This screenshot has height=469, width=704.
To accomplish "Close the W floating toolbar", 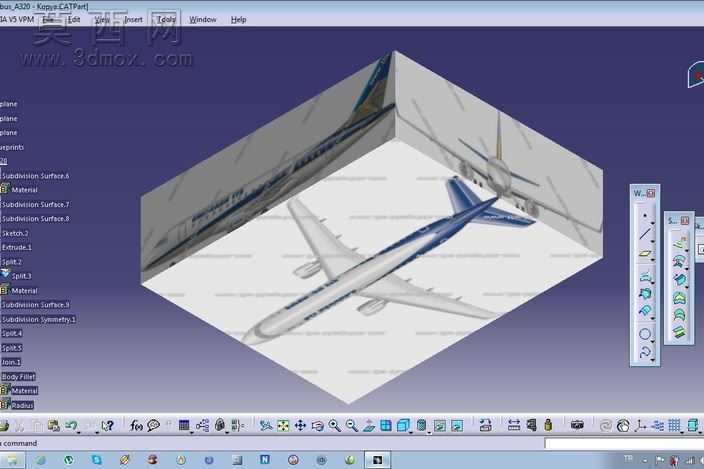I will pyautogui.click(x=651, y=193).
